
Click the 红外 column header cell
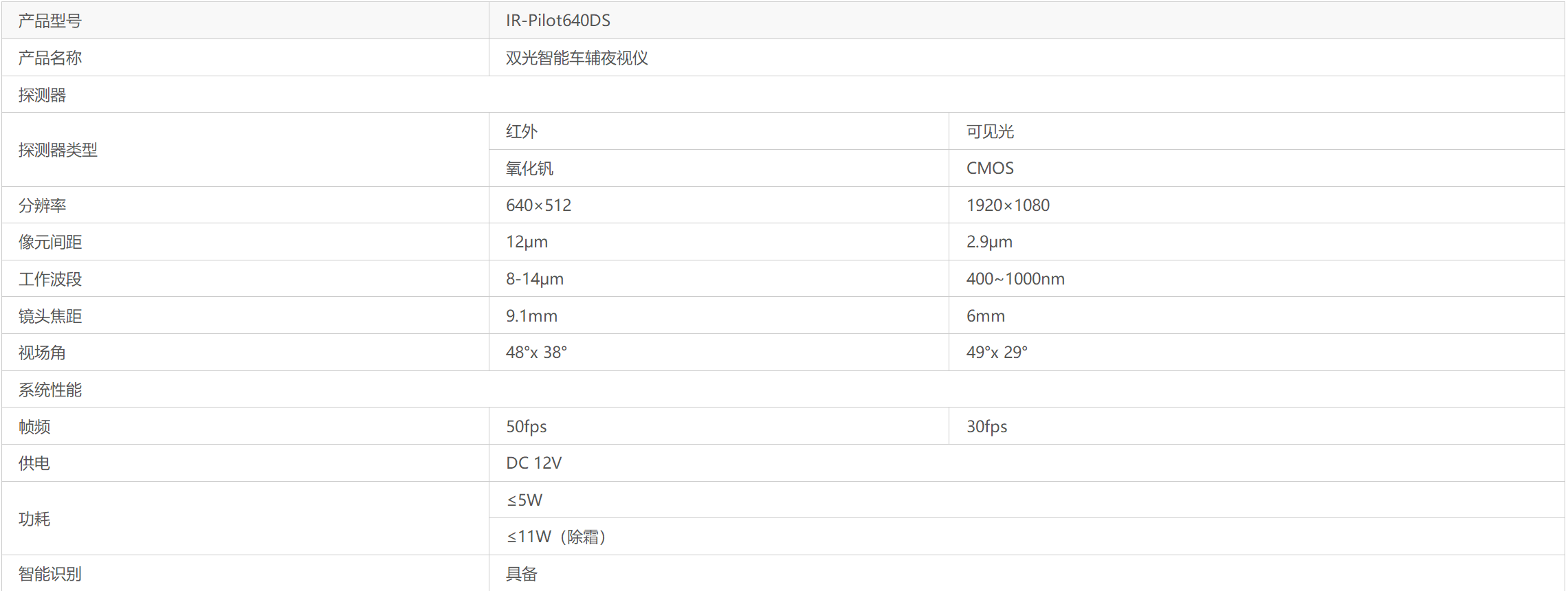(522, 131)
